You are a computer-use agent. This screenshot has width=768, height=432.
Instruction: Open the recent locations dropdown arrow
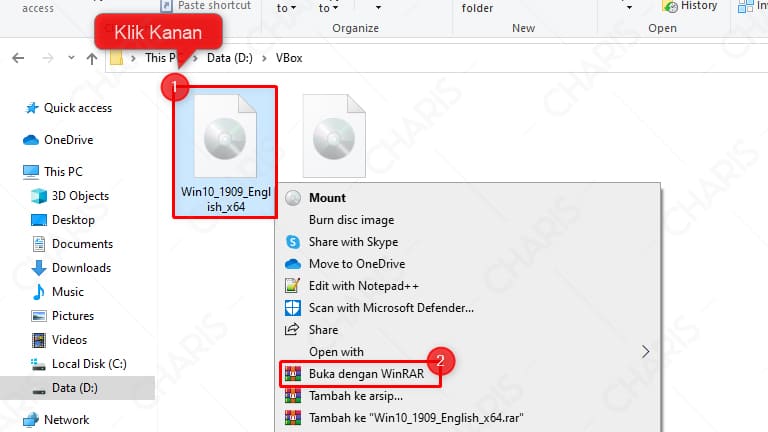(72, 58)
